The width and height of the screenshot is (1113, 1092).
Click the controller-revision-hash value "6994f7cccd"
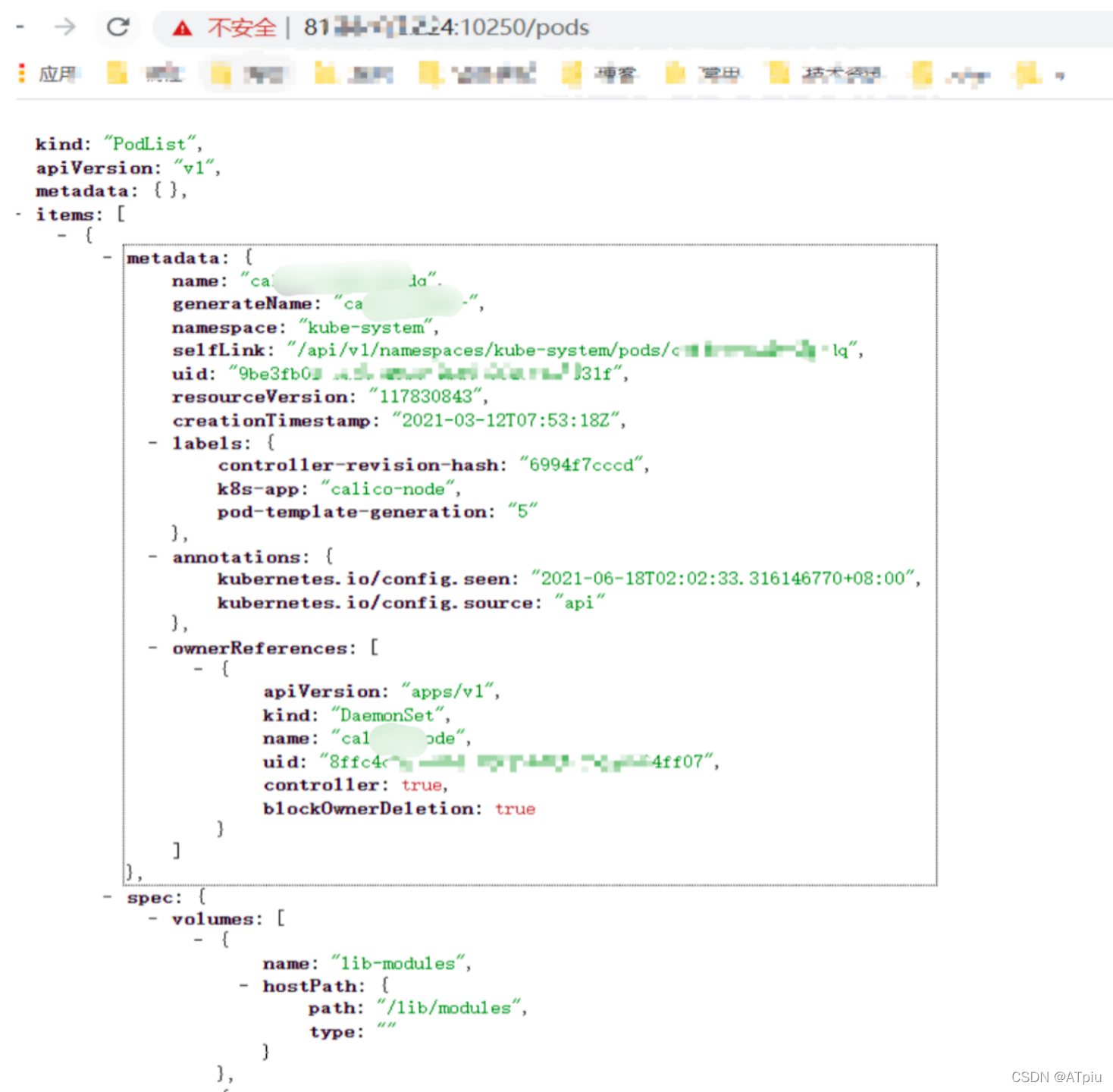(582, 464)
